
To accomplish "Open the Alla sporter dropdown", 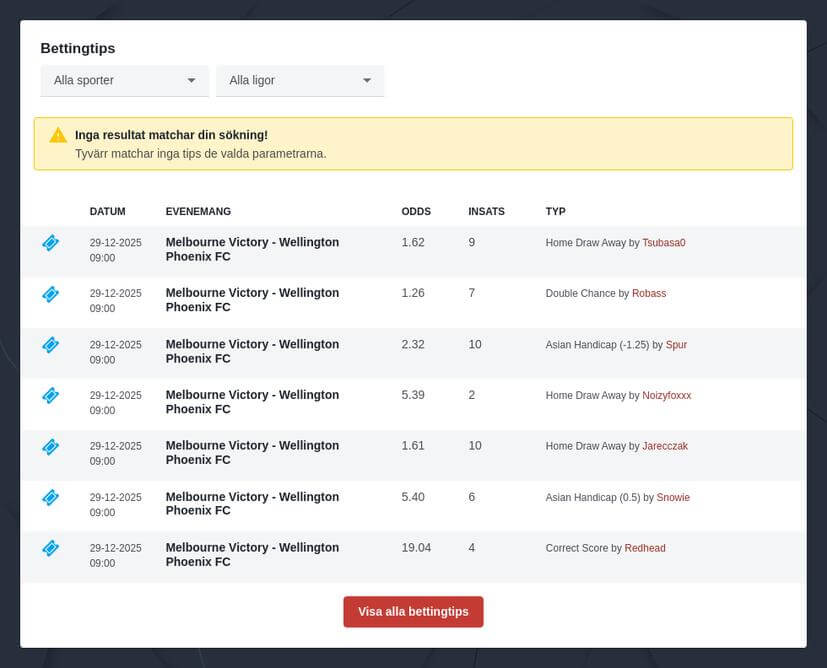I will [x=124, y=80].
